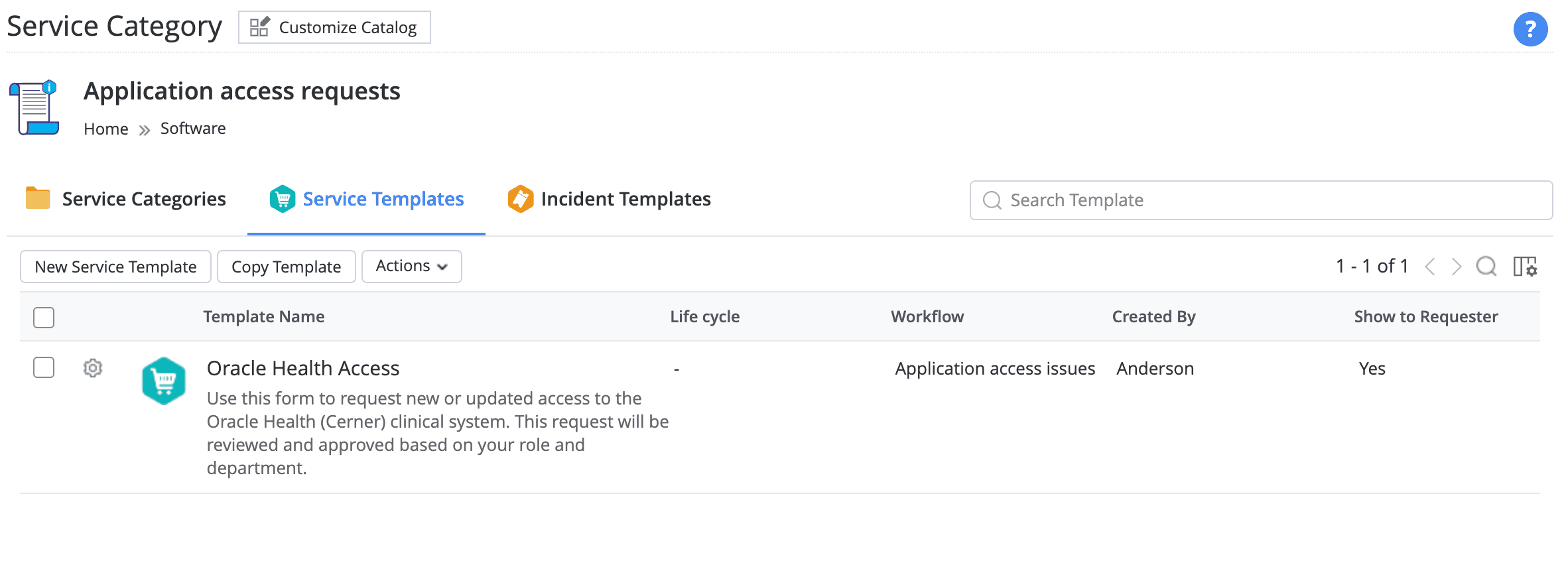The height and width of the screenshot is (561, 1568).
Task: Tick the select-all checkbox in the table header
Action: click(x=44, y=318)
